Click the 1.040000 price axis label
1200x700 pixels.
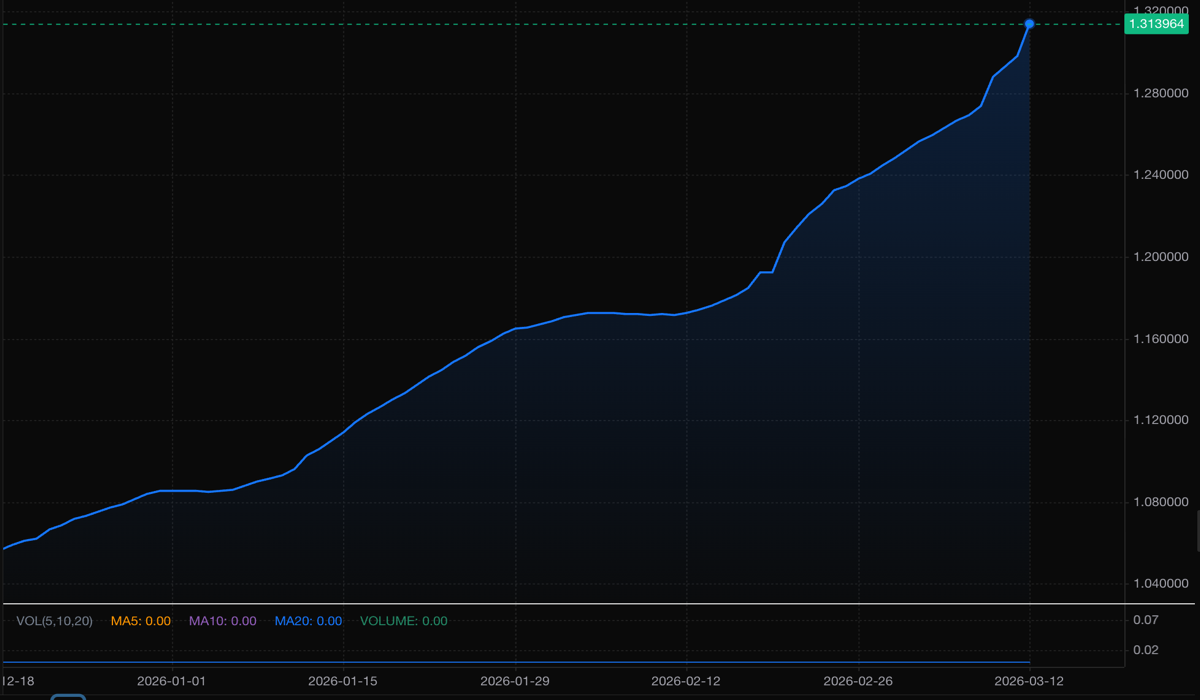(1158, 583)
